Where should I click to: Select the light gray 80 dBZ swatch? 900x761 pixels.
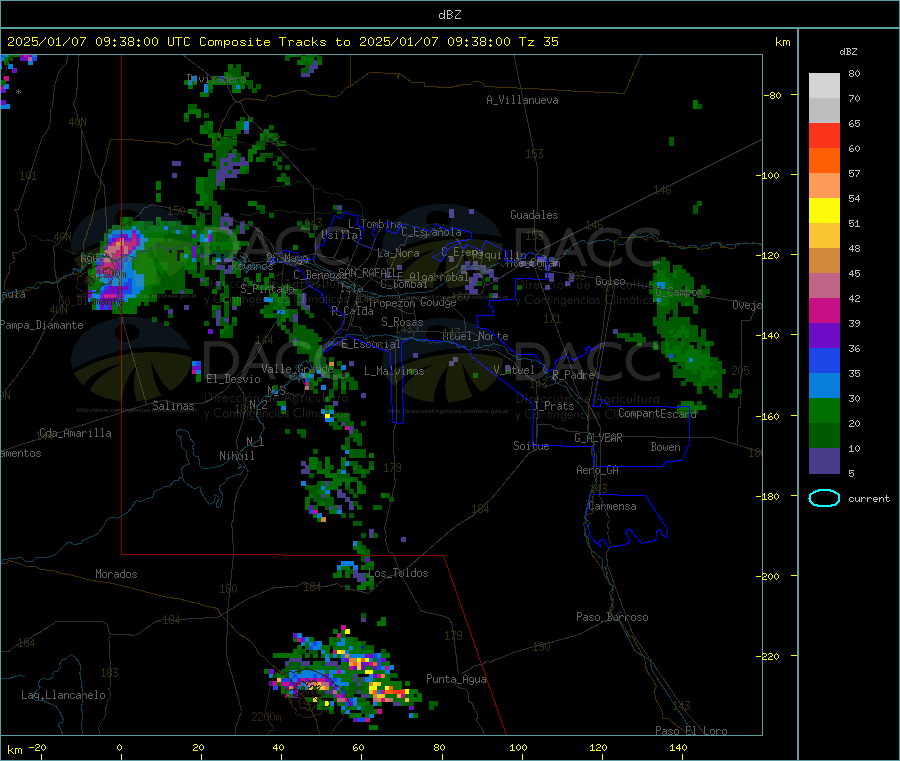(x=824, y=86)
